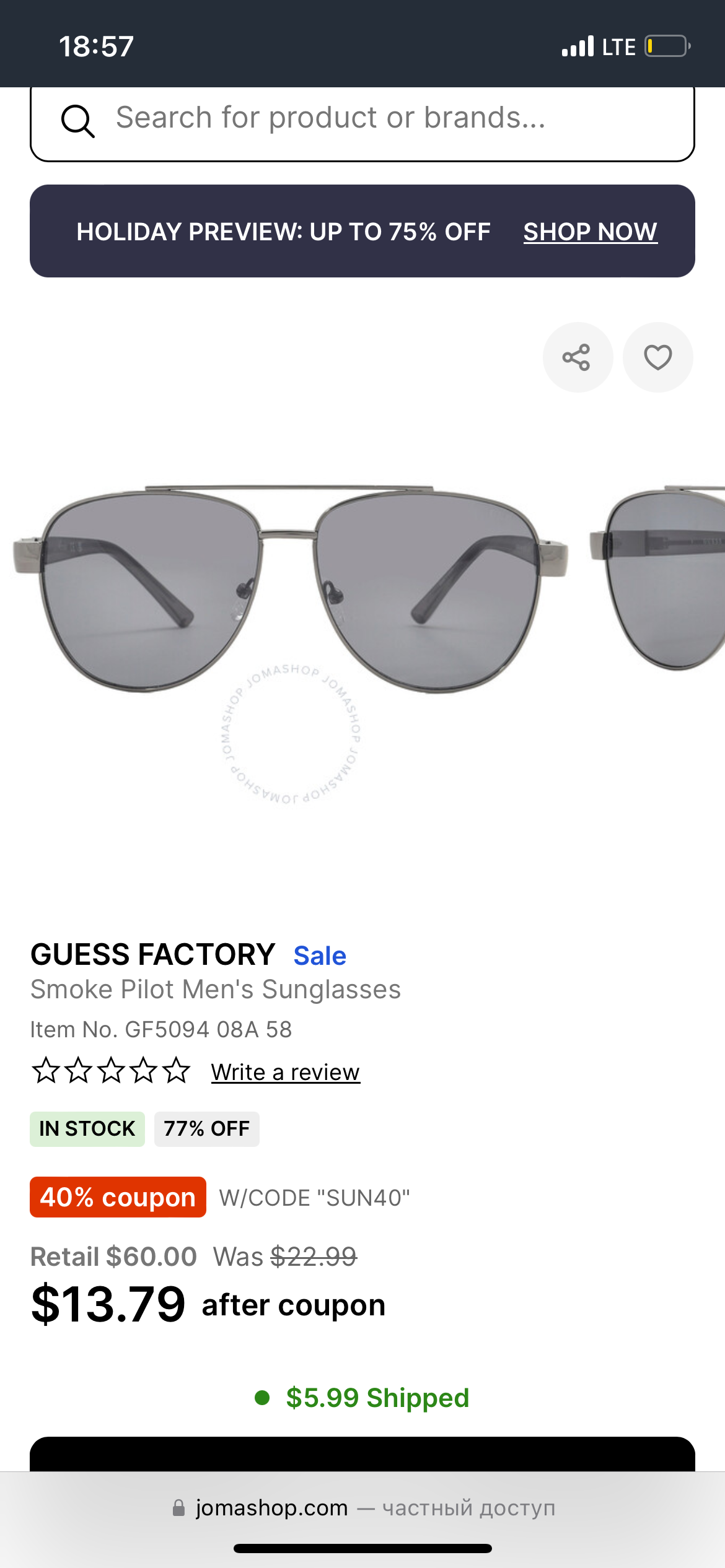Open the GUESS FACTORY brand page
Viewport: 725px width, 1568px height.
point(152,954)
